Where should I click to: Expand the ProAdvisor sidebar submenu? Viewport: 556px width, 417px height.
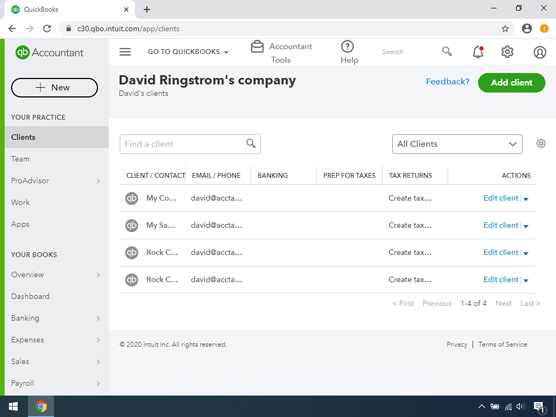tap(98, 181)
